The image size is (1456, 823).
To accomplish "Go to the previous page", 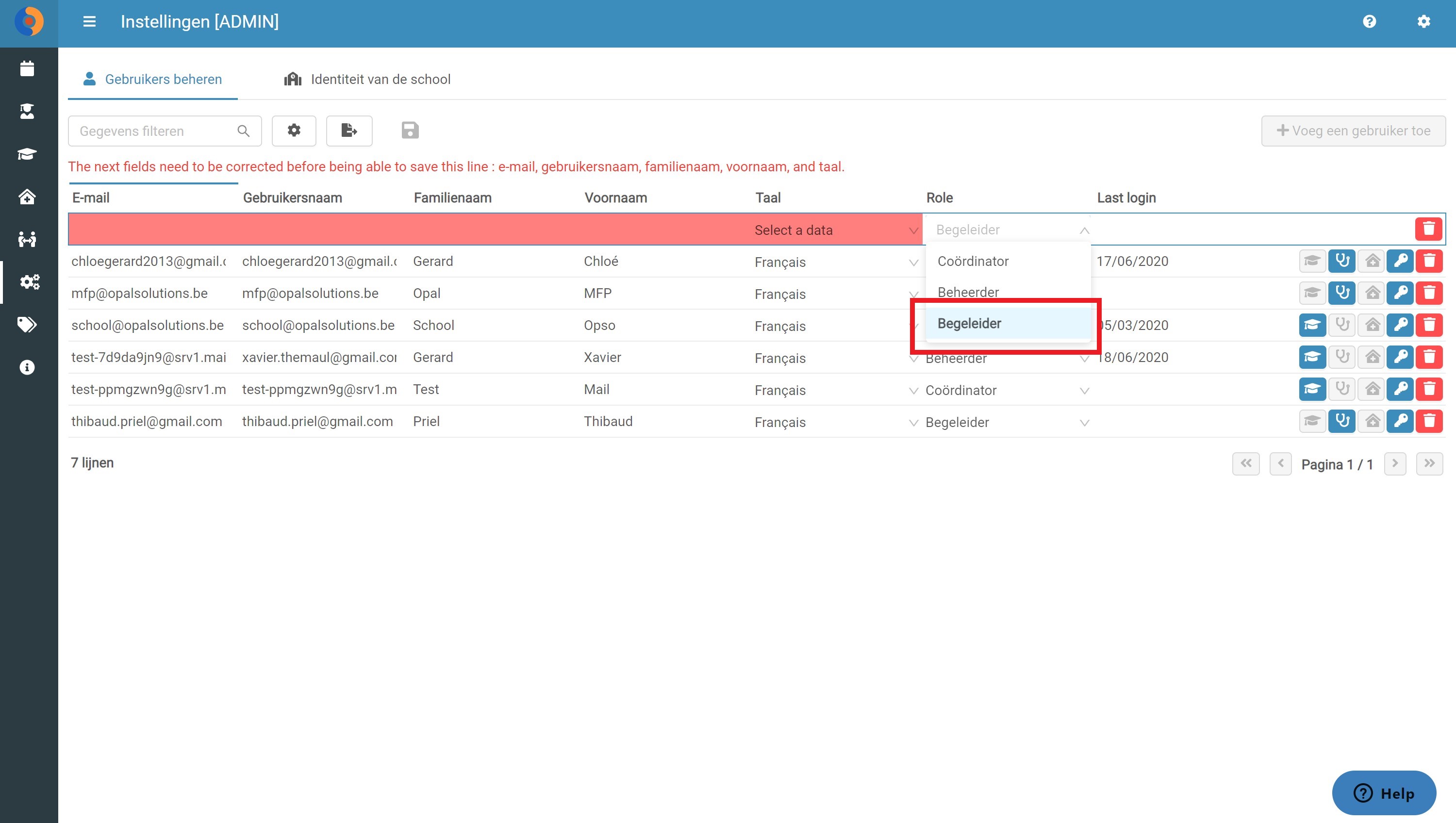I will (x=1280, y=463).
